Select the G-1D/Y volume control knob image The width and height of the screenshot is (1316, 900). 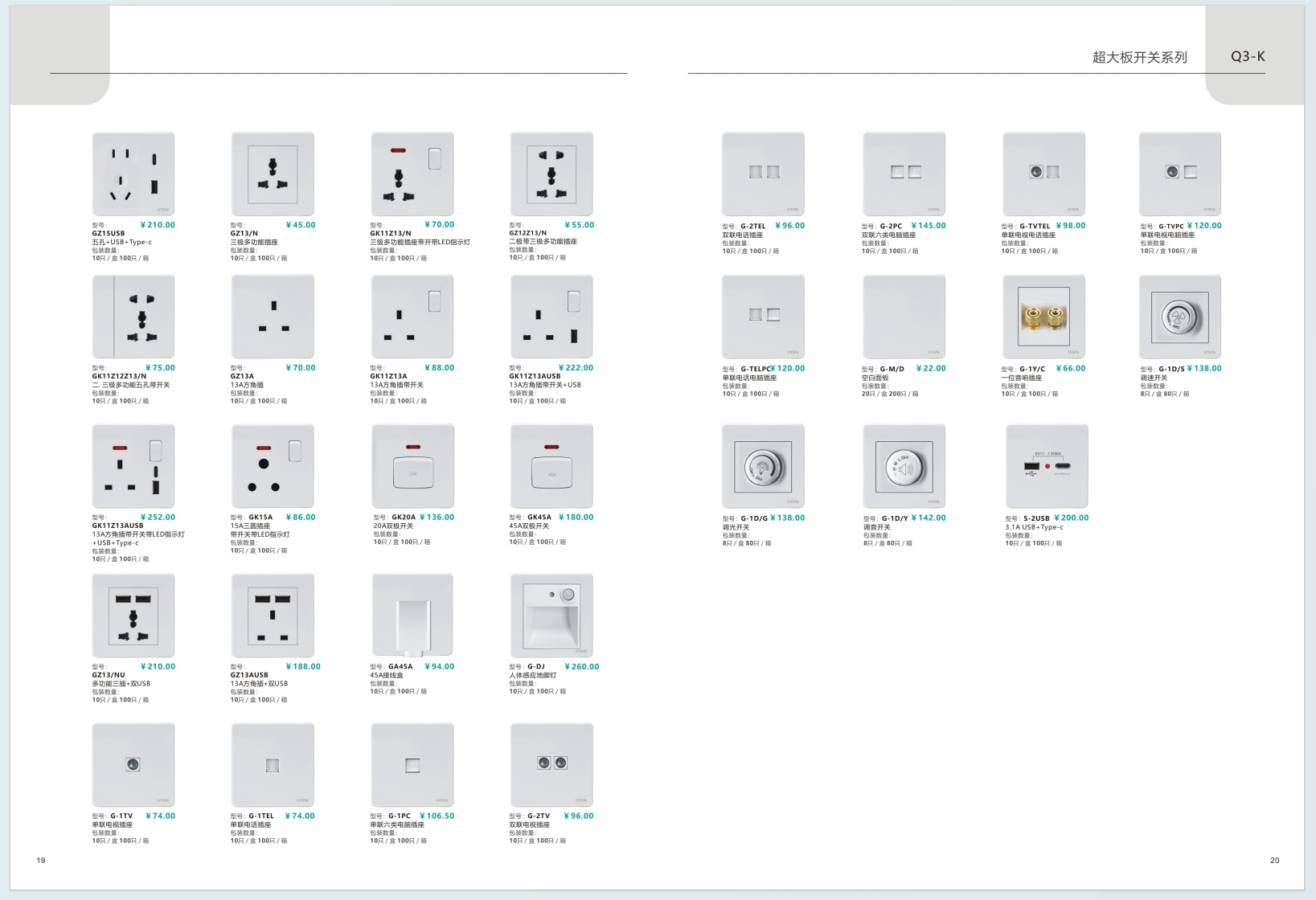click(x=904, y=466)
